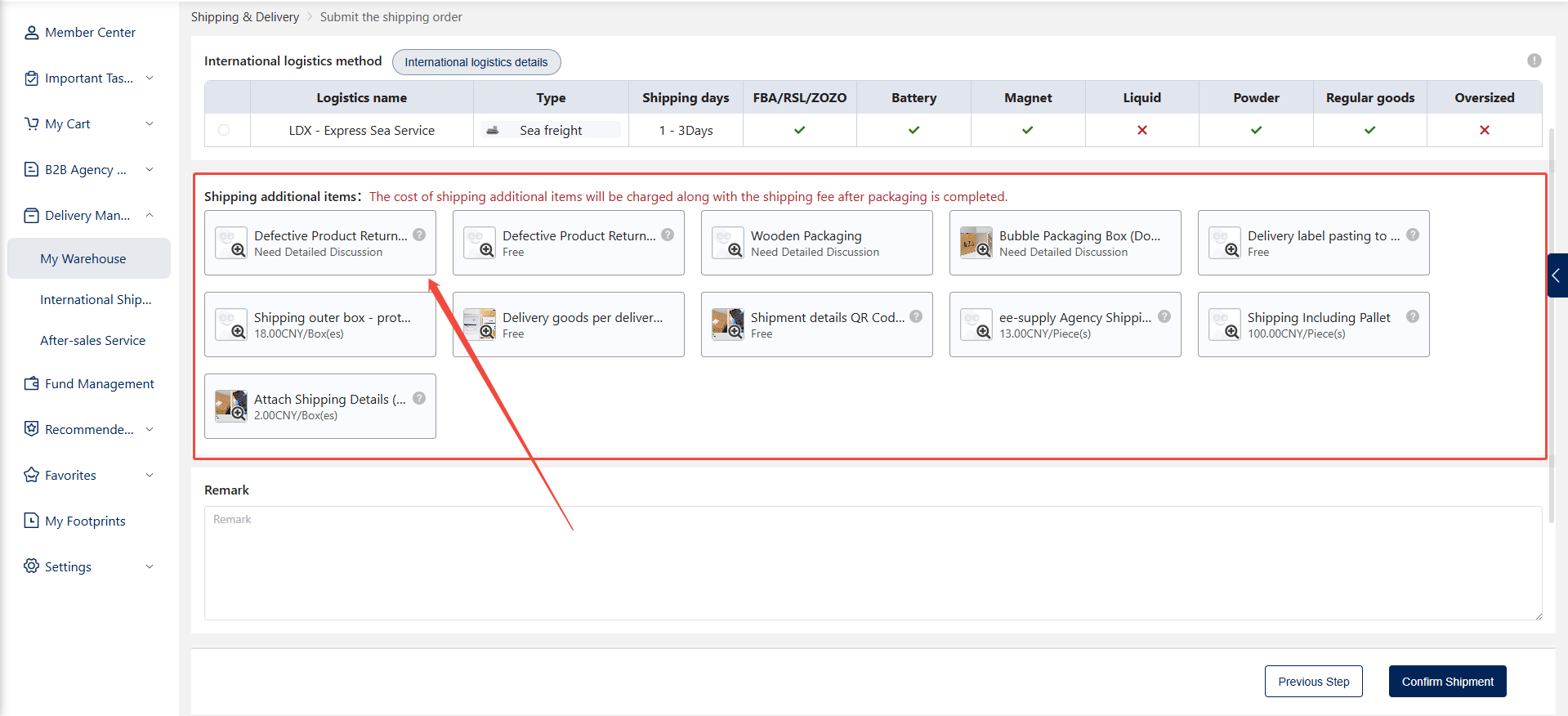Click into the Remark text area
Viewport: 1568px width, 716px height.
click(x=873, y=563)
